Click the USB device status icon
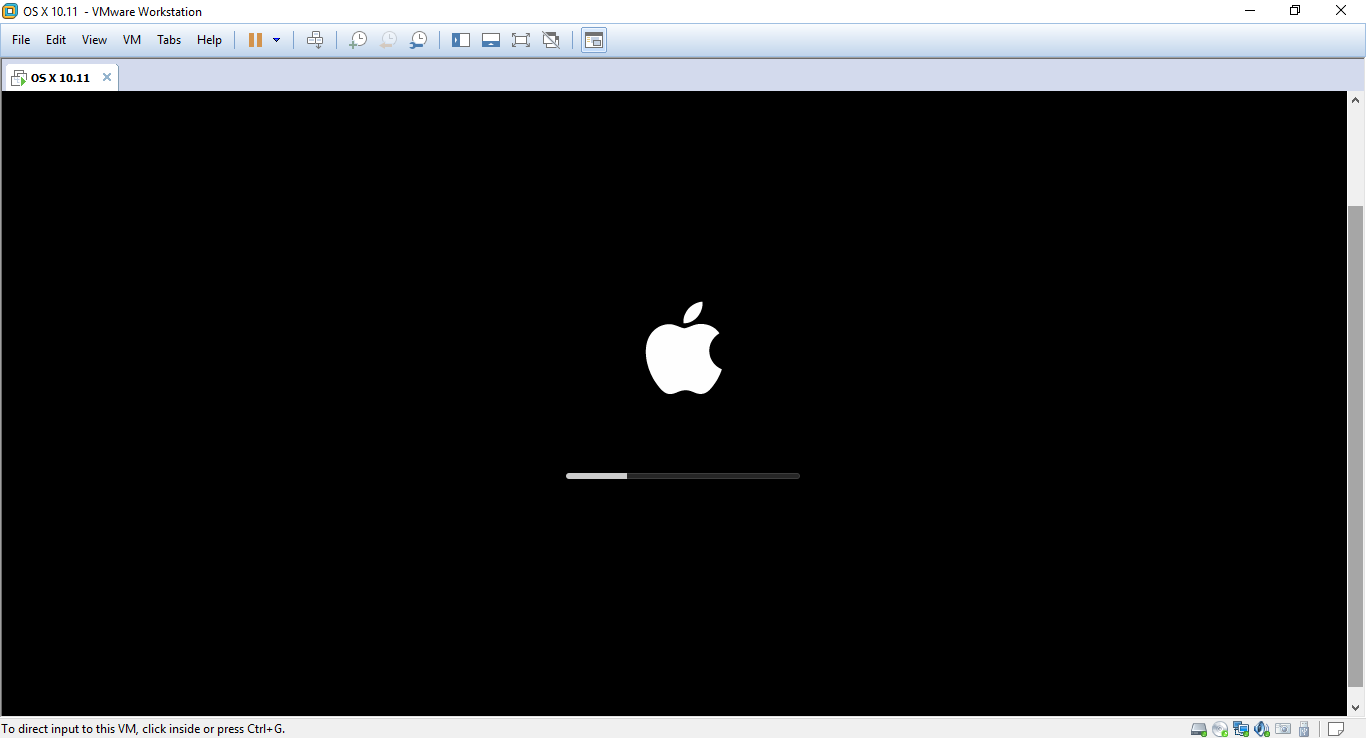 1304,729
